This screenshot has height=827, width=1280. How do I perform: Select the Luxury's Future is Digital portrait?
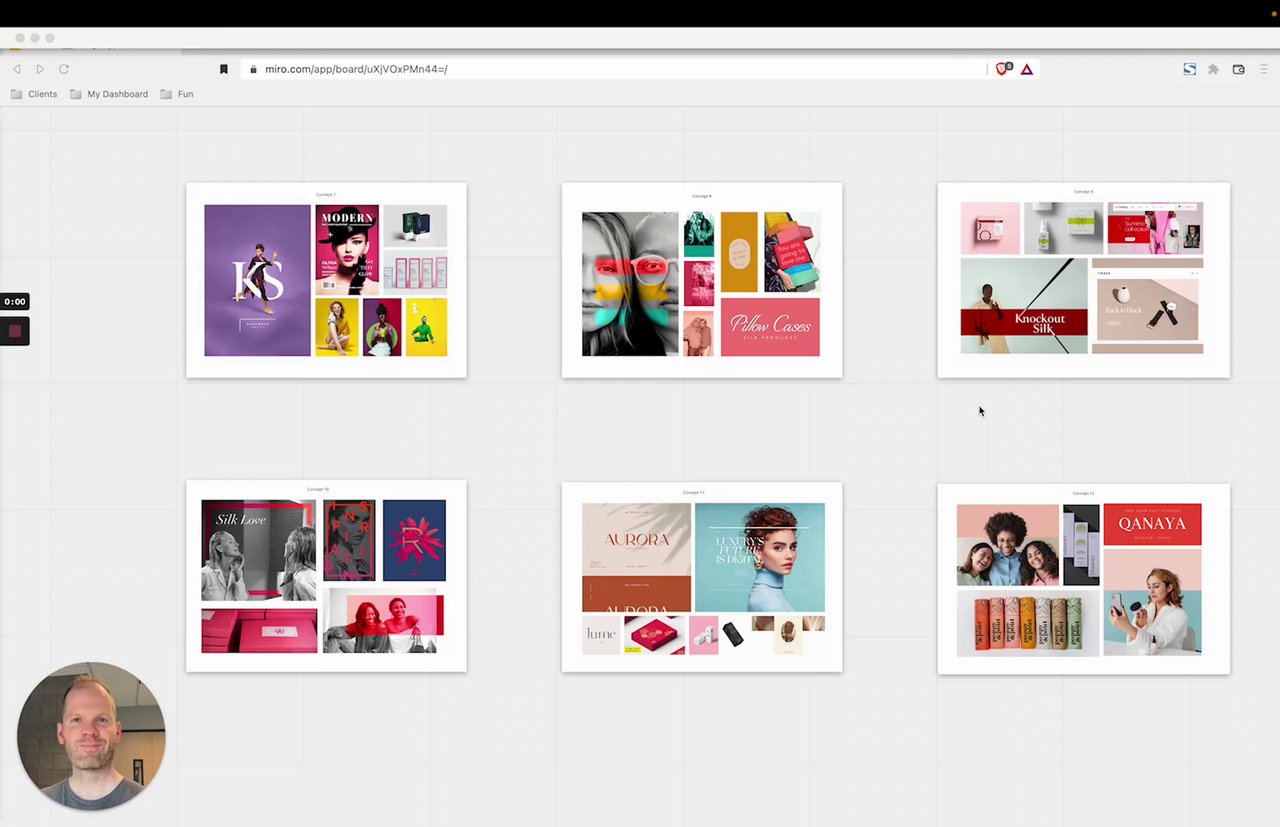pyautogui.click(x=760, y=557)
